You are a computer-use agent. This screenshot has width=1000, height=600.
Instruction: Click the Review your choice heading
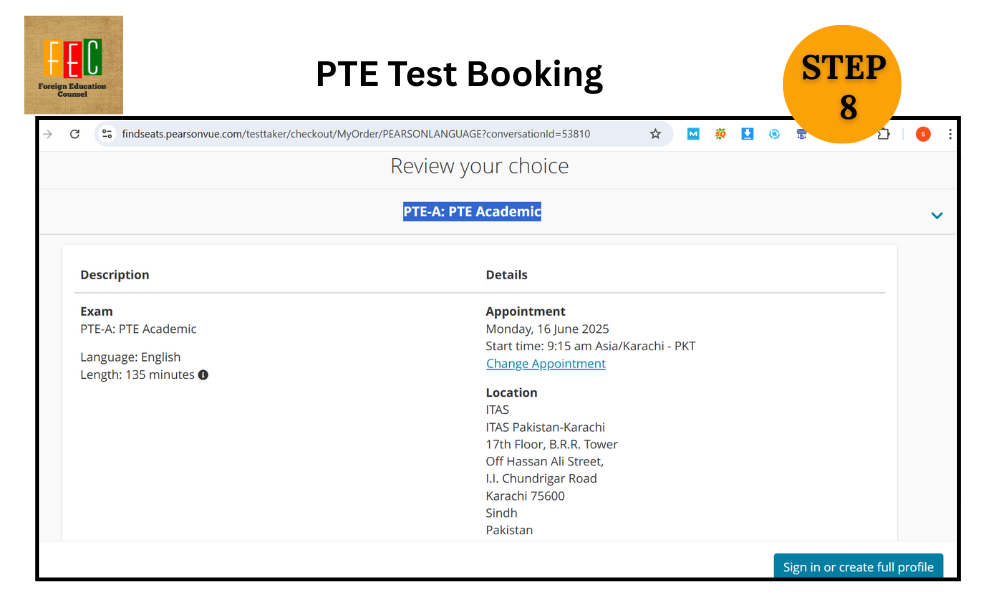click(480, 166)
